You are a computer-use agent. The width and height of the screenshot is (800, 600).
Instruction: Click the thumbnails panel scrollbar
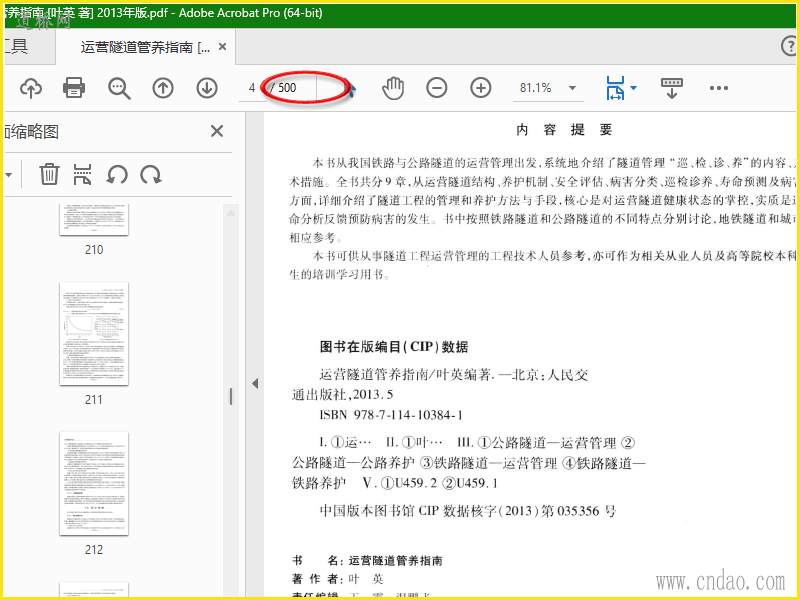point(231,396)
